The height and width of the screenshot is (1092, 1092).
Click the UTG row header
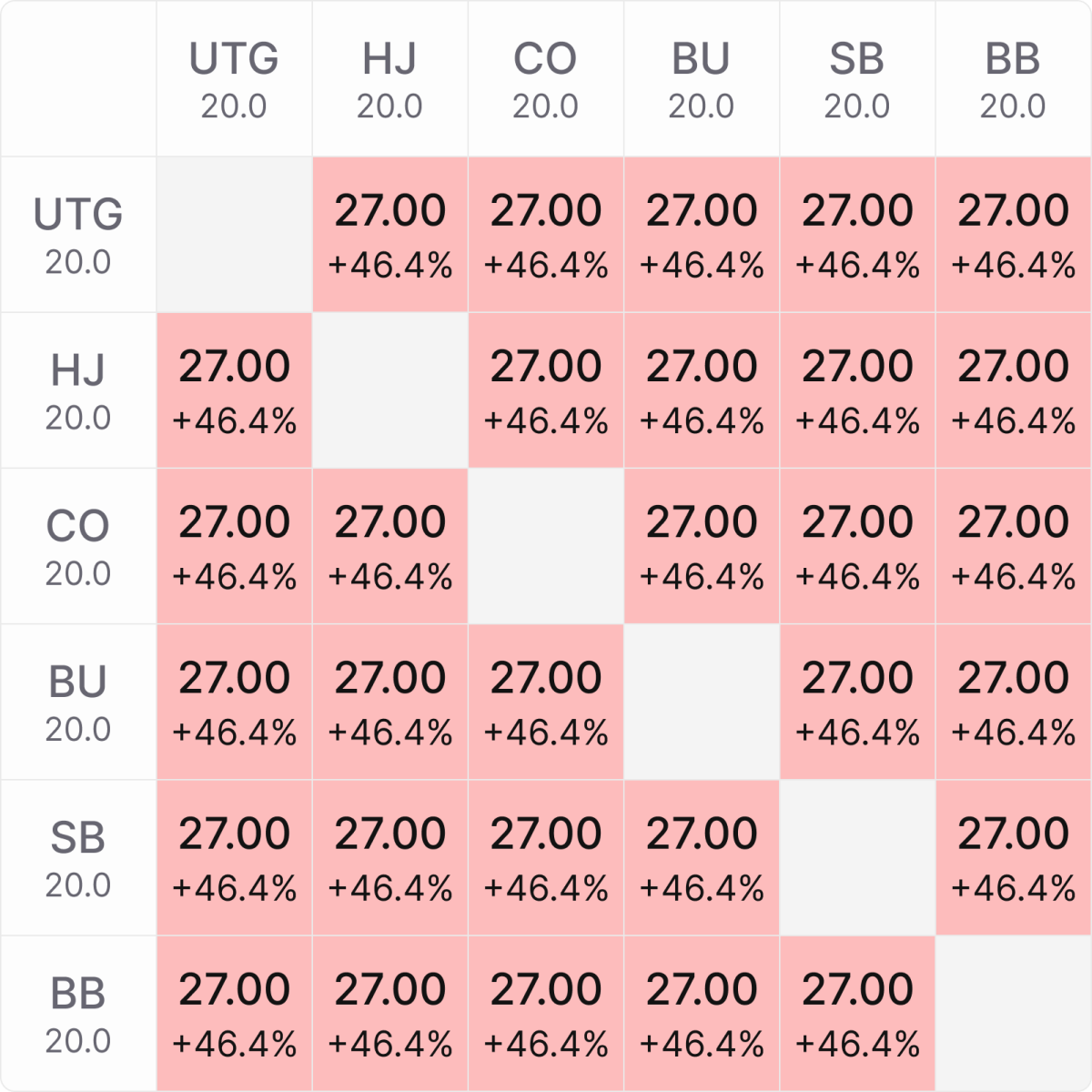[x=78, y=234]
